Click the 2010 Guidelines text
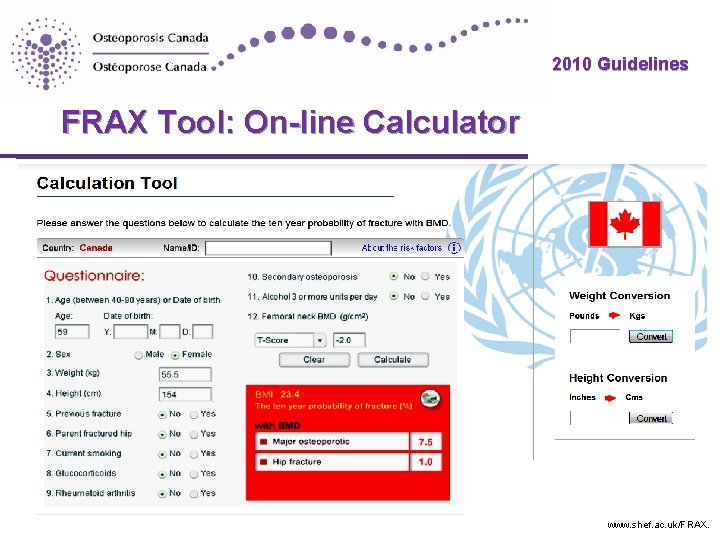720x540 pixels. click(x=620, y=64)
